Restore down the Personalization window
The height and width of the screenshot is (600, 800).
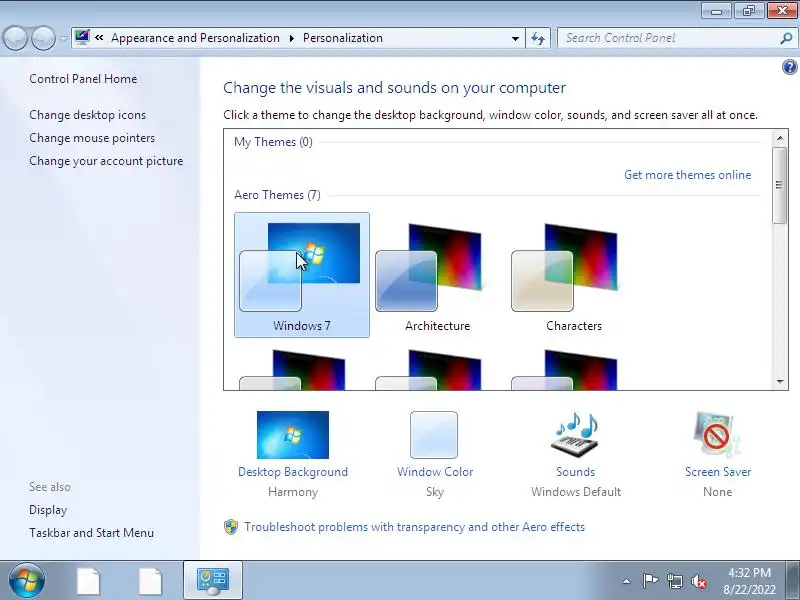pos(748,11)
